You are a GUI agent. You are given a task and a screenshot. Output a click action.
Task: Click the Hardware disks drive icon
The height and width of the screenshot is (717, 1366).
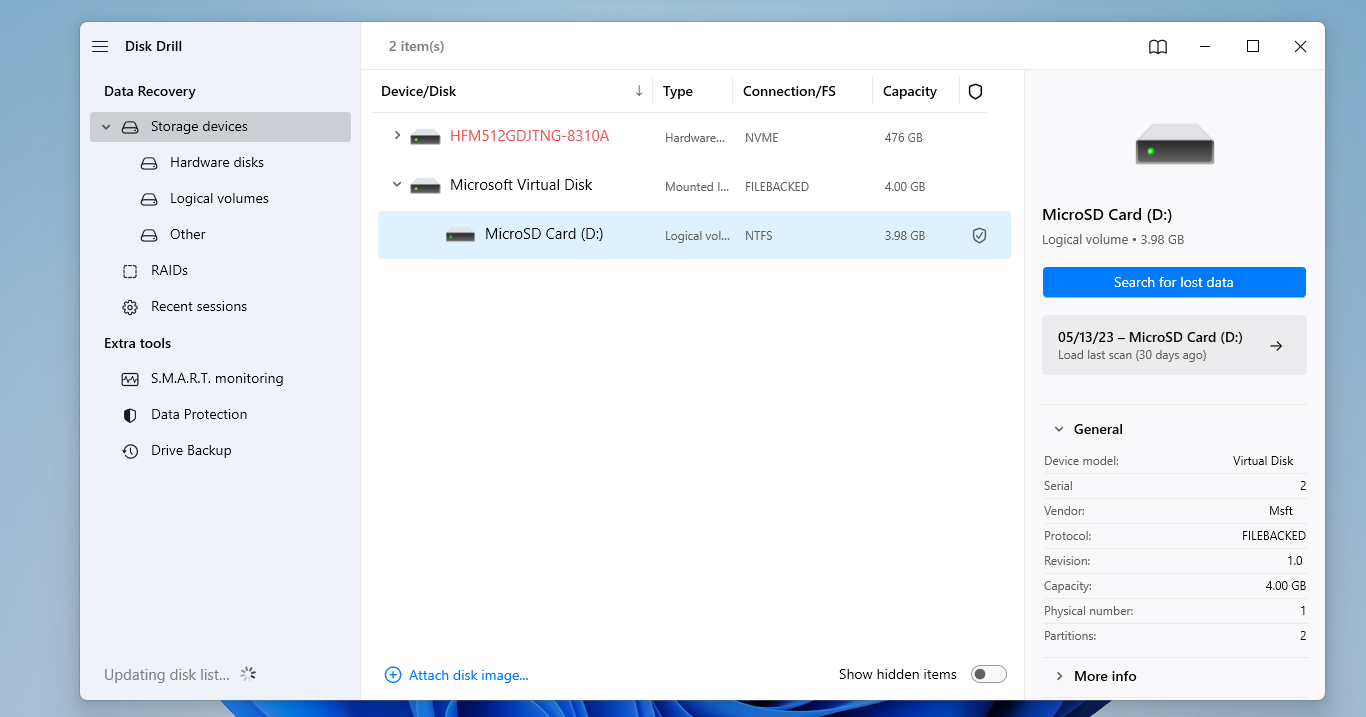coord(149,163)
